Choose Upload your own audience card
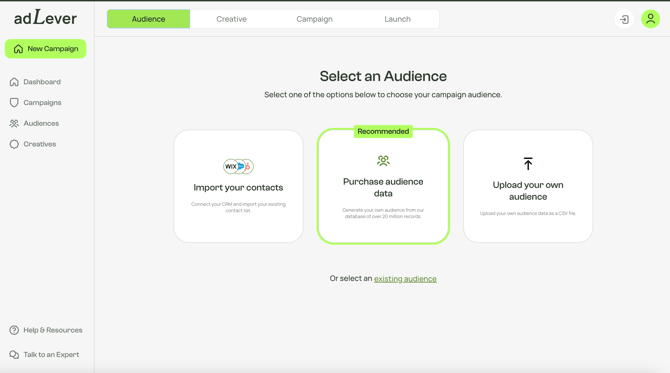 [528, 186]
